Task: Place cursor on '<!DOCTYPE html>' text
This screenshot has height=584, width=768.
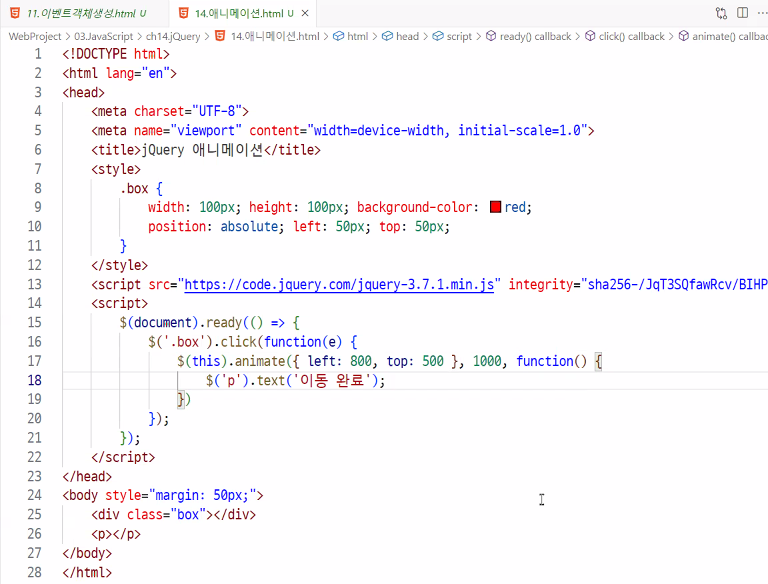Action: click(x=116, y=54)
